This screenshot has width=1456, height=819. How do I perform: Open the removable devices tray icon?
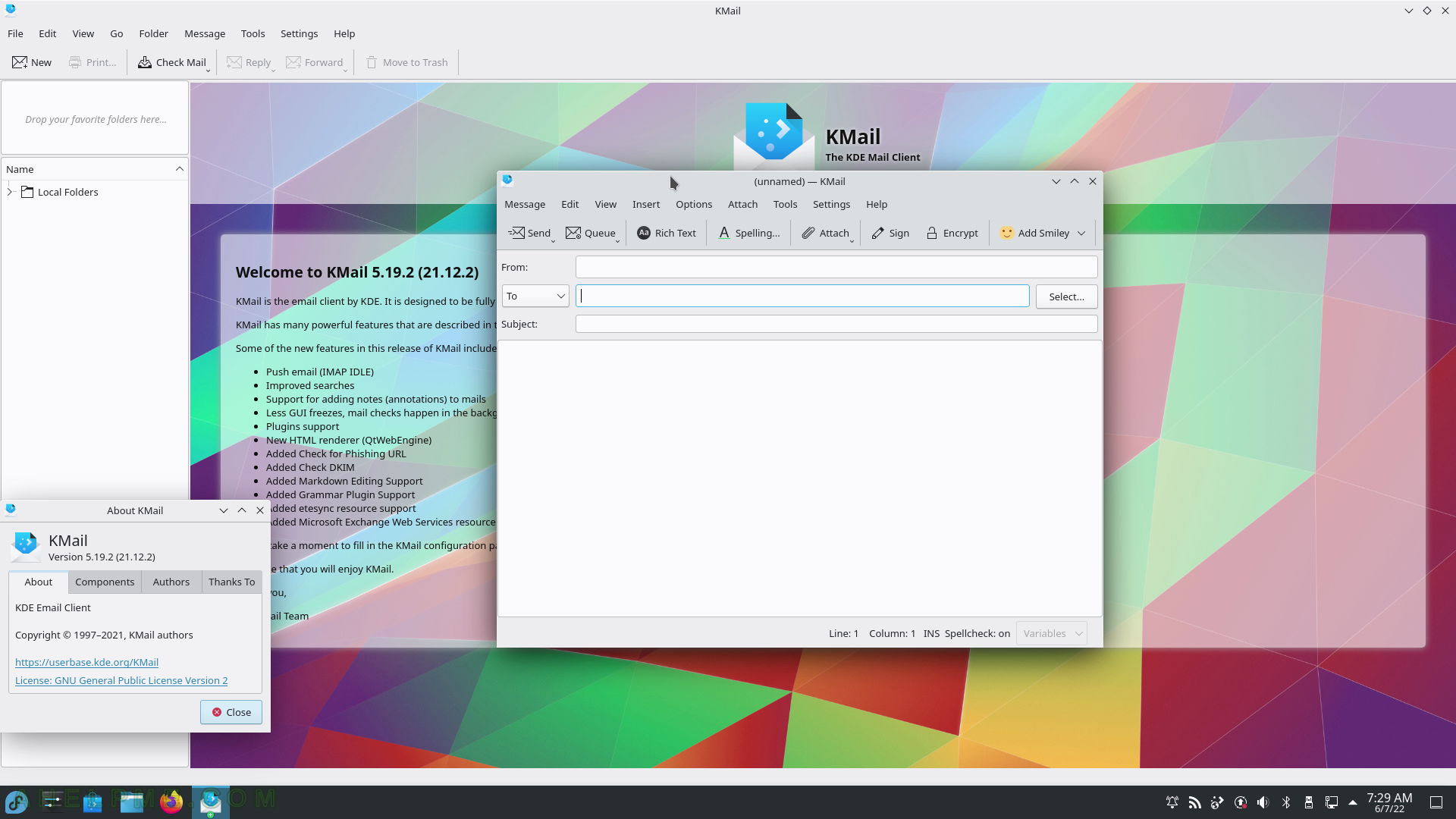(x=1308, y=802)
